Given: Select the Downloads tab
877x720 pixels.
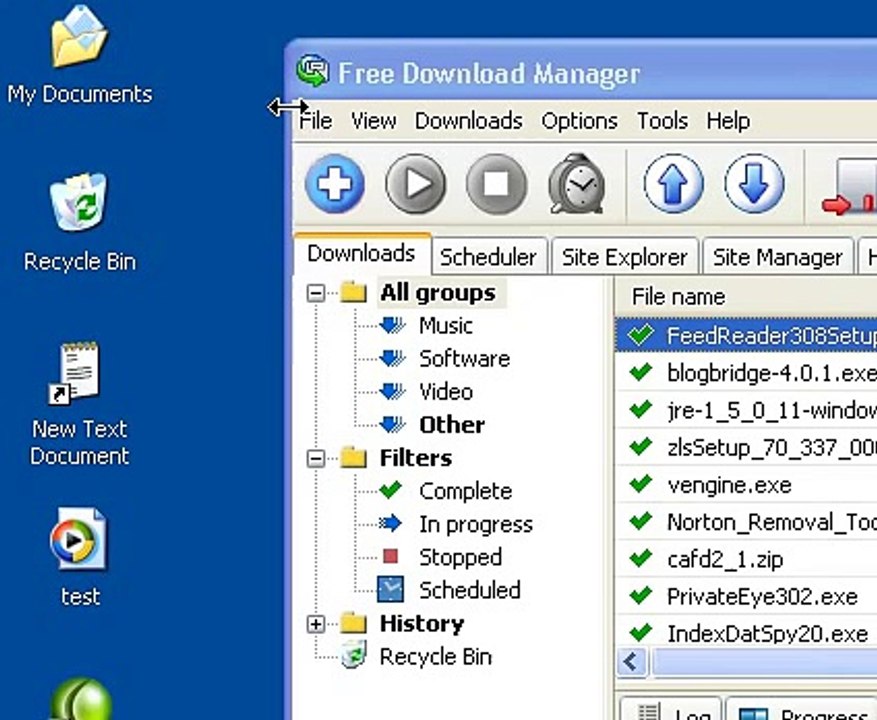Looking at the screenshot, I should pos(361,253).
